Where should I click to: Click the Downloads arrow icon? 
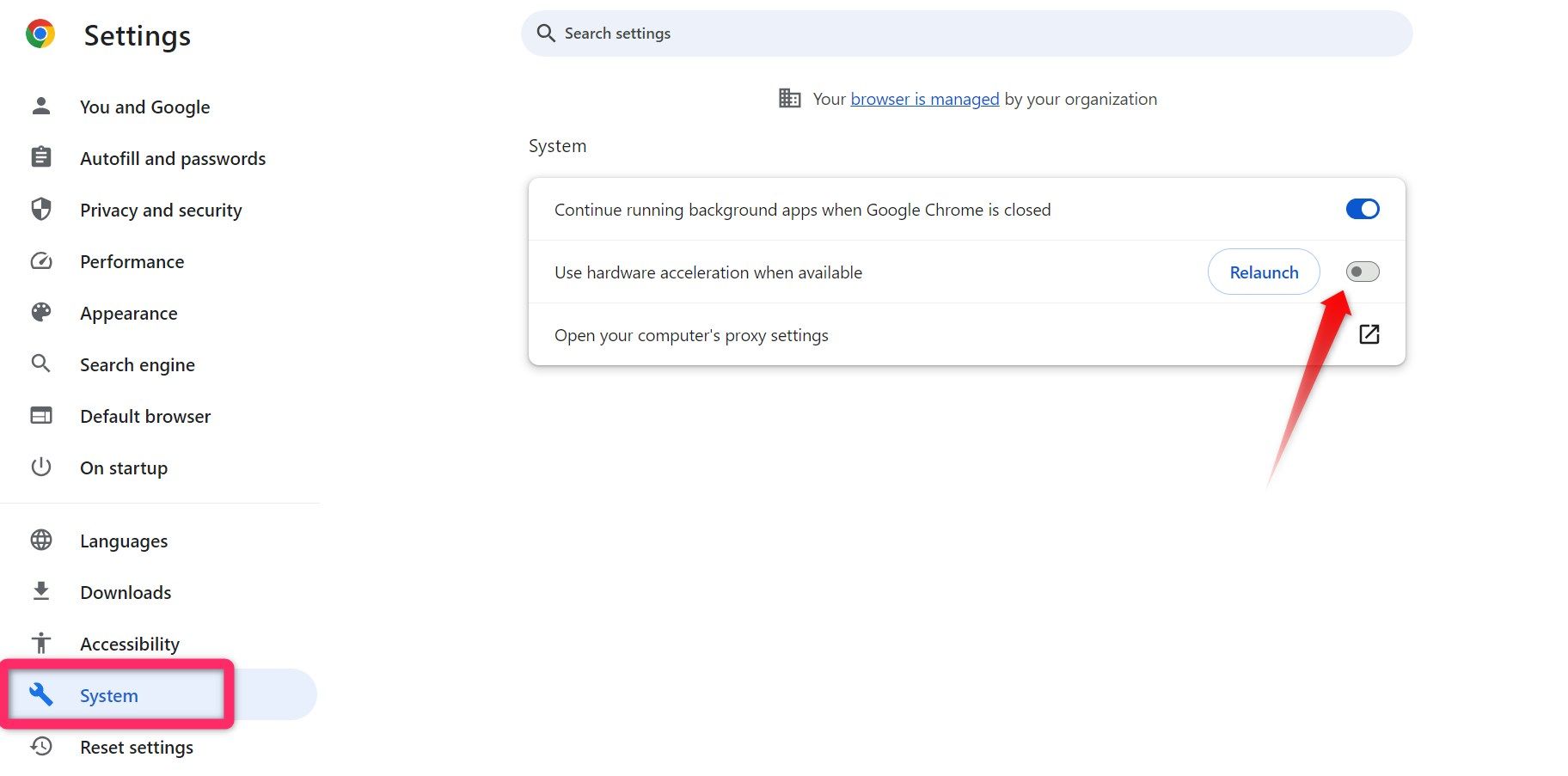(x=41, y=591)
